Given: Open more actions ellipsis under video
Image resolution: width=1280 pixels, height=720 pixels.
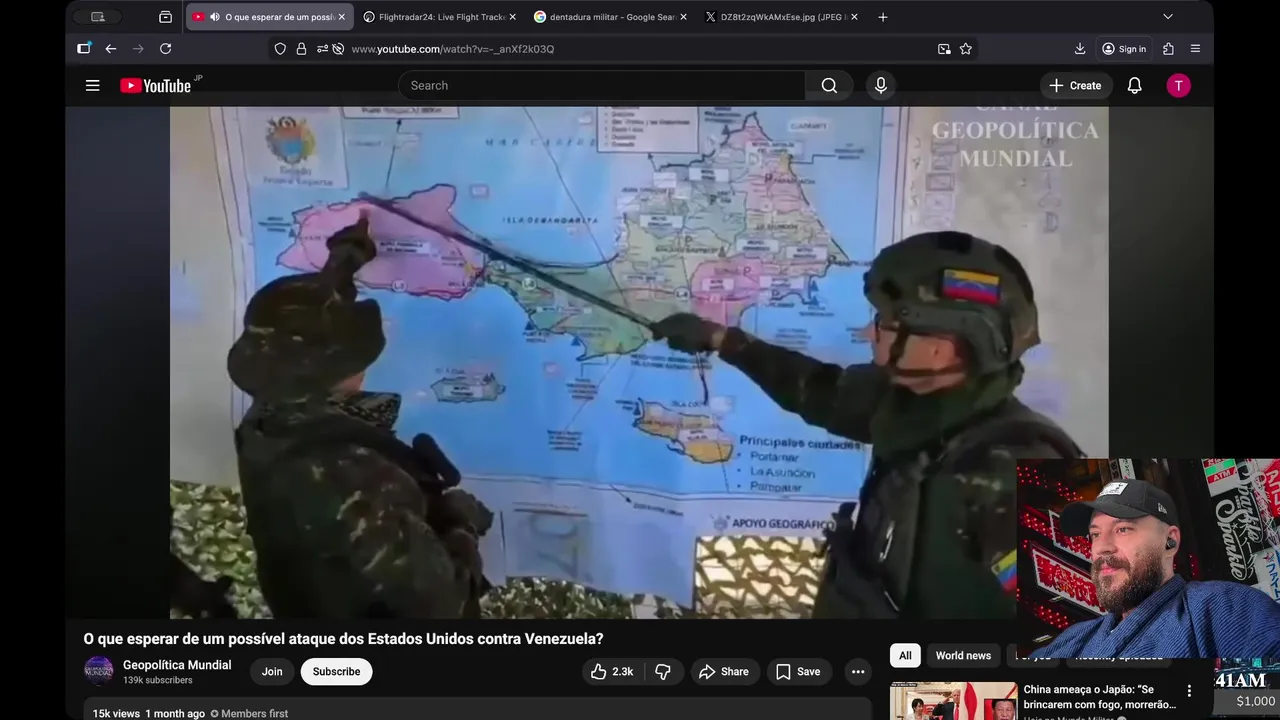Looking at the screenshot, I should 858,672.
